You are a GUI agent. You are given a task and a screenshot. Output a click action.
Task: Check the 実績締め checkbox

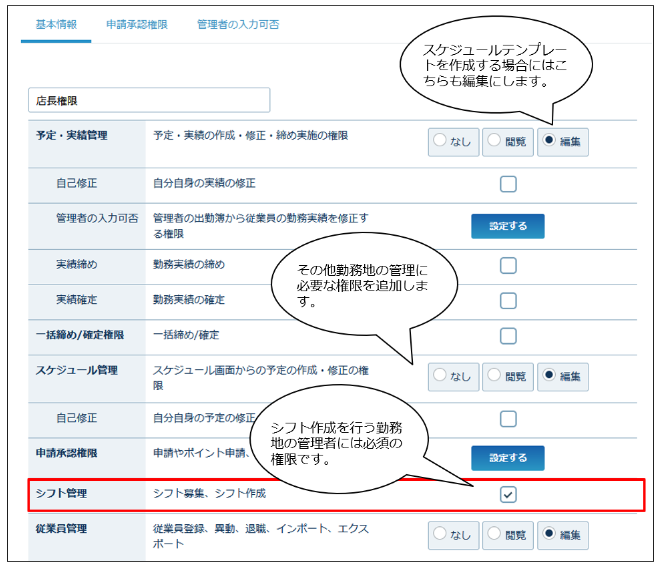tap(508, 266)
